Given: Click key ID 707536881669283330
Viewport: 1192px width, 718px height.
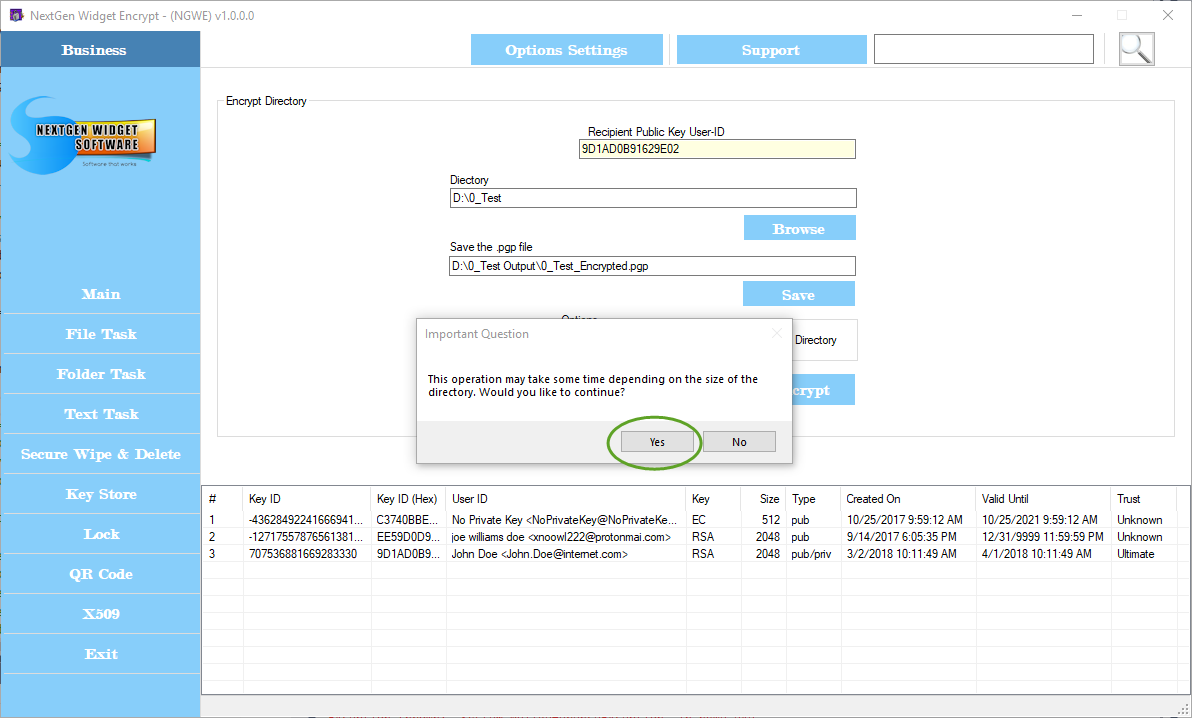Looking at the screenshot, I should [303, 554].
